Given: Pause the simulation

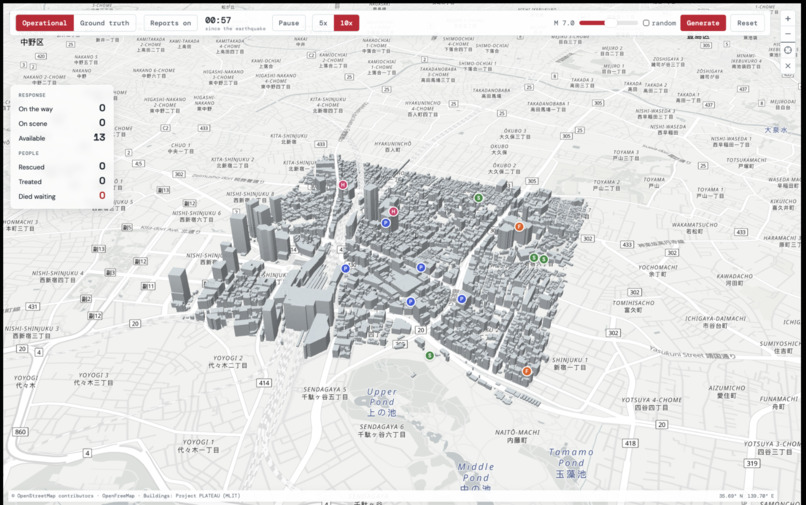Looking at the screenshot, I should 289,23.
